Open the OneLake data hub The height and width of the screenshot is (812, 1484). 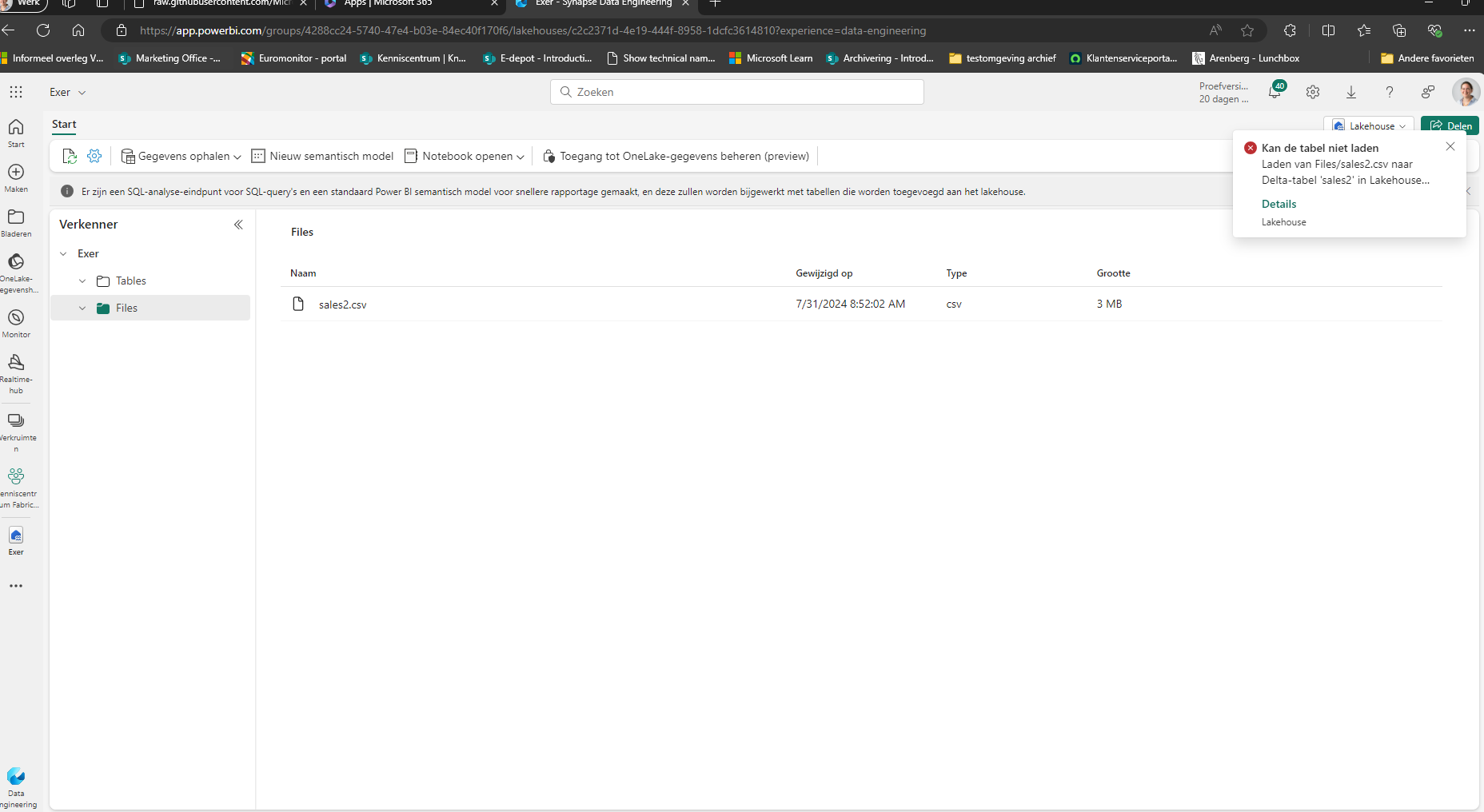pos(16,273)
